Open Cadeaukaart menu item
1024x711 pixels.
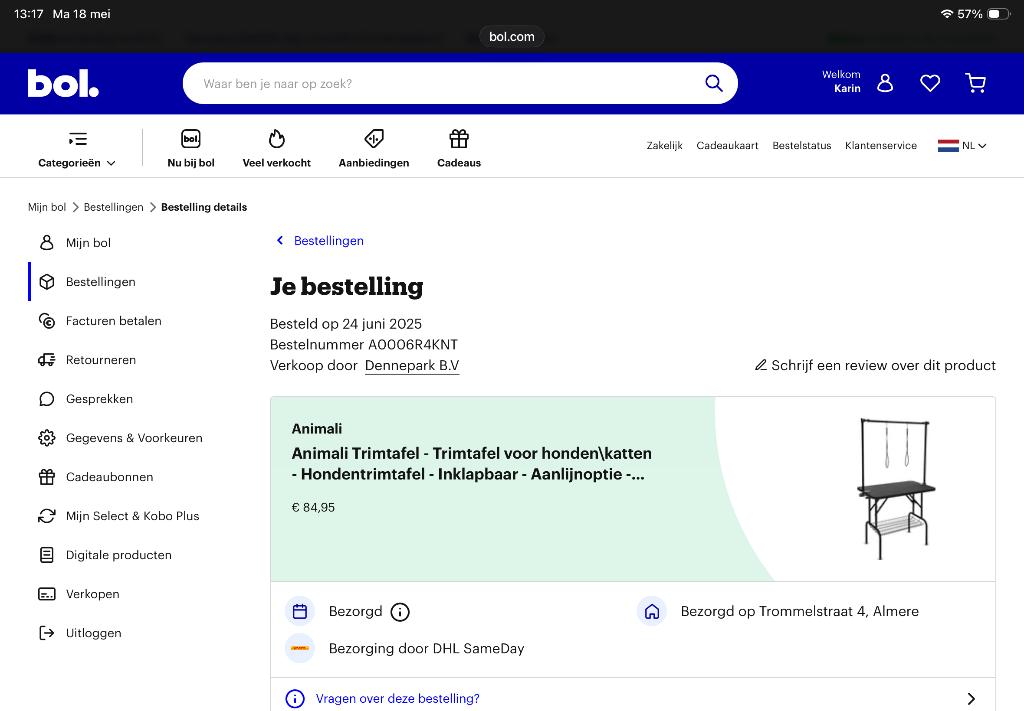tap(727, 146)
